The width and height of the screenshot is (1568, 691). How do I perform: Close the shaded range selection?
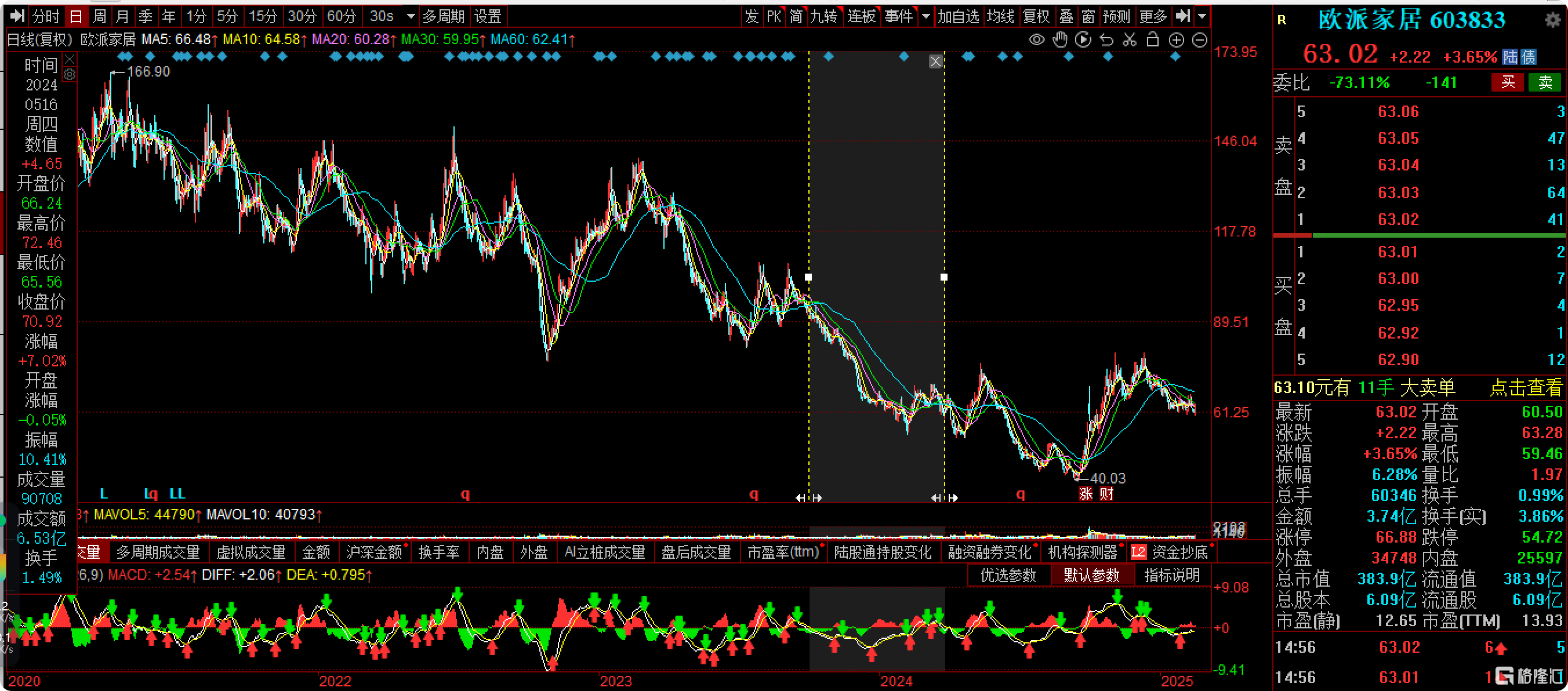pyautogui.click(x=936, y=61)
